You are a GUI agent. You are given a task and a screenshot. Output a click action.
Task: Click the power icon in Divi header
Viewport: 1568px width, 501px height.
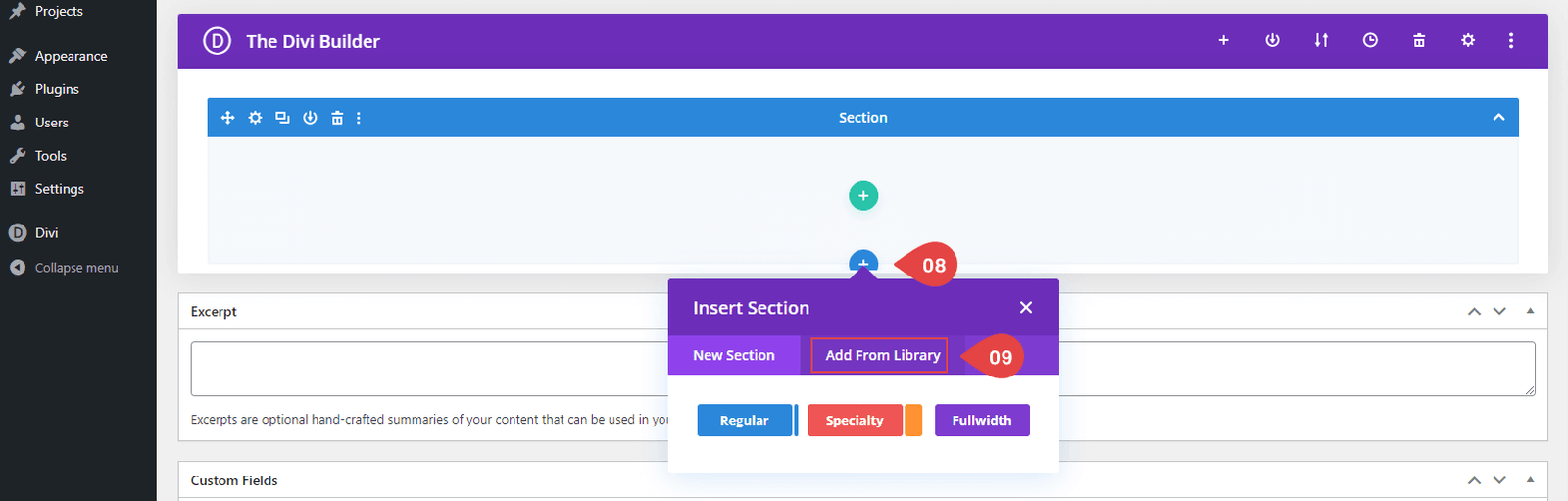click(x=1272, y=40)
